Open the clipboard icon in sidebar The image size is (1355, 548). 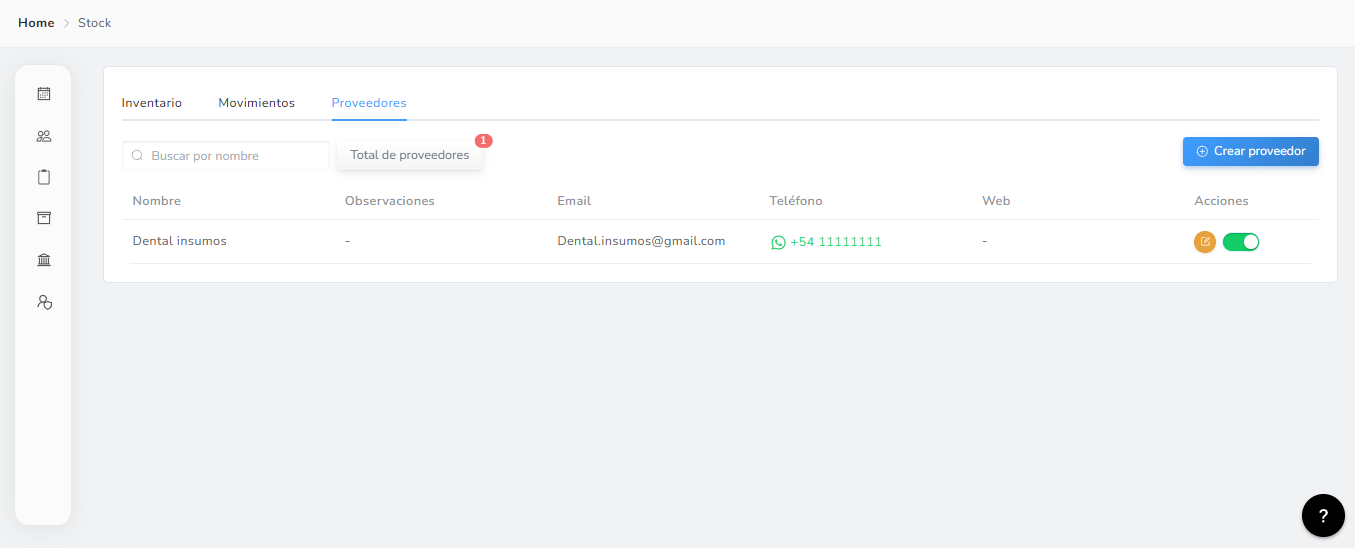(43, 177)
